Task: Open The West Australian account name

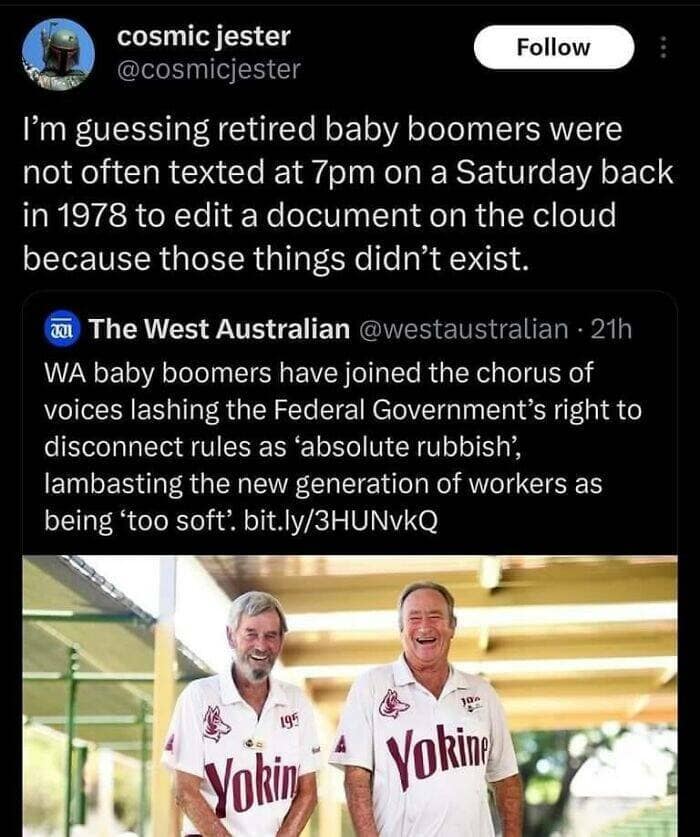Action: click(219, 329)
